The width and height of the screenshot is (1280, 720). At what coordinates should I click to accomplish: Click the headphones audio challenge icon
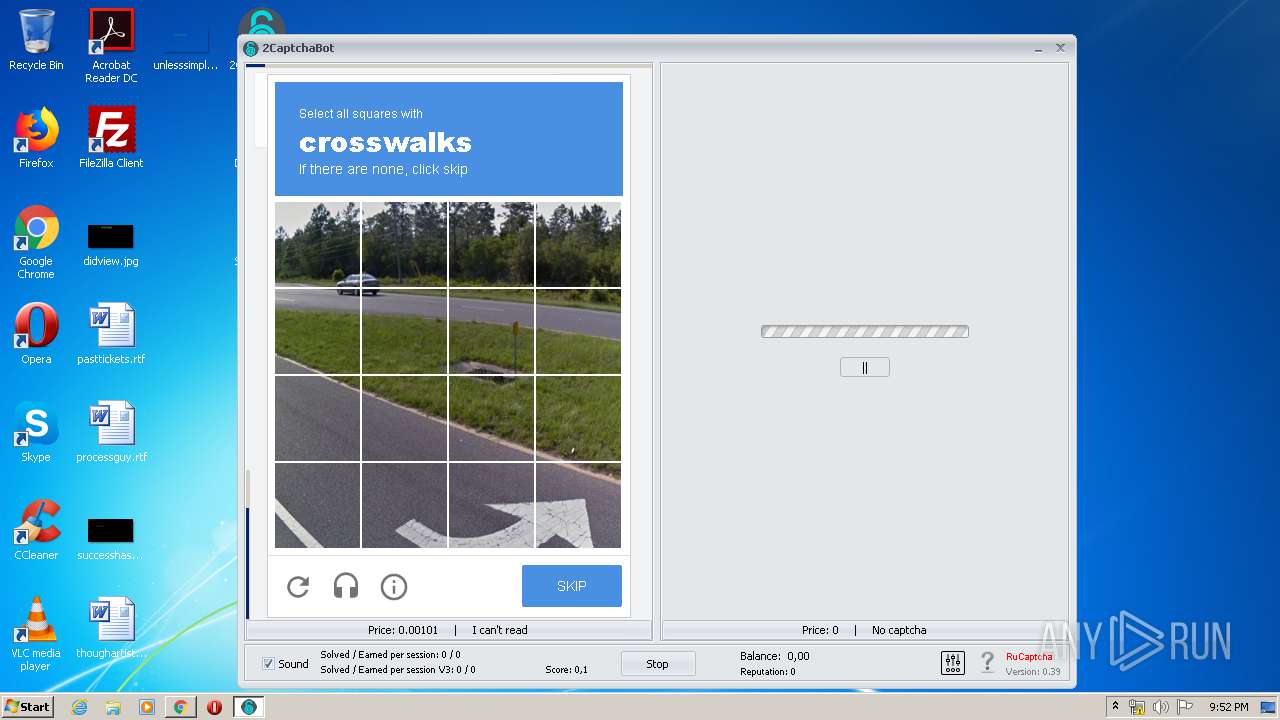click(x=346, y=587)
